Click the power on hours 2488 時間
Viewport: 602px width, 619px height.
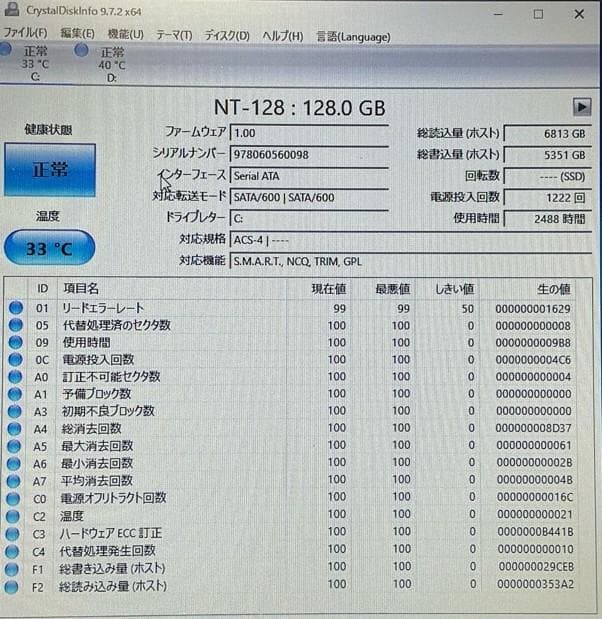click(x=548, y=219)
